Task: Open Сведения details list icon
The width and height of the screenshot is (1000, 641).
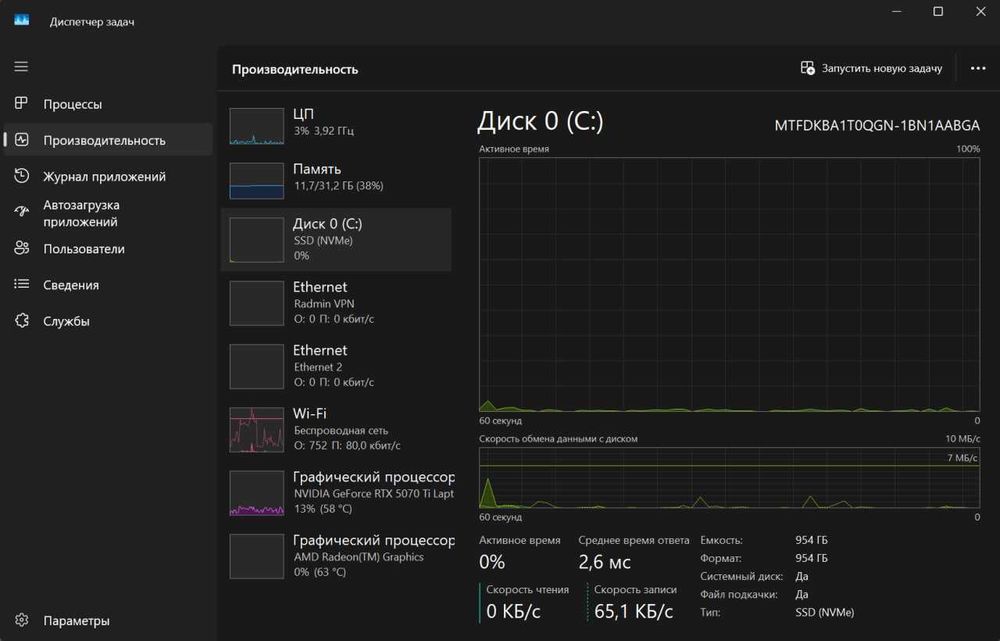Action: 21,284
